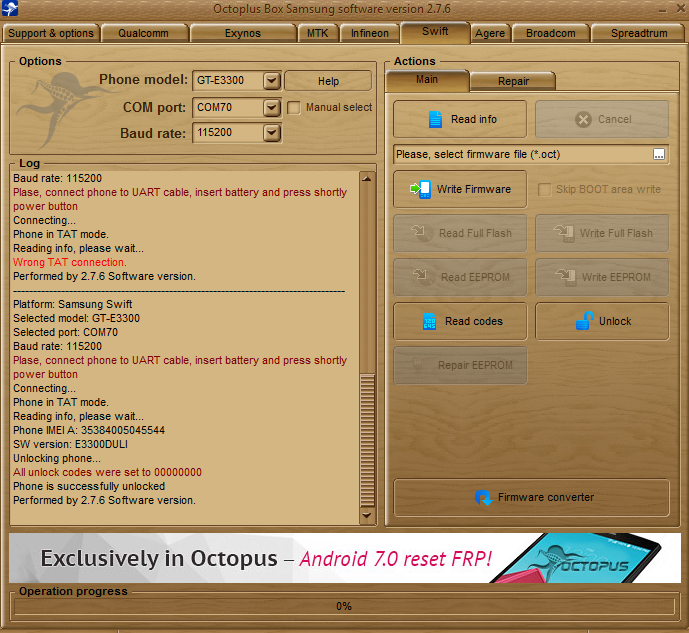Select the MTK tab
Viewport: 689px width, 633px height.
(x=318, y=33)
